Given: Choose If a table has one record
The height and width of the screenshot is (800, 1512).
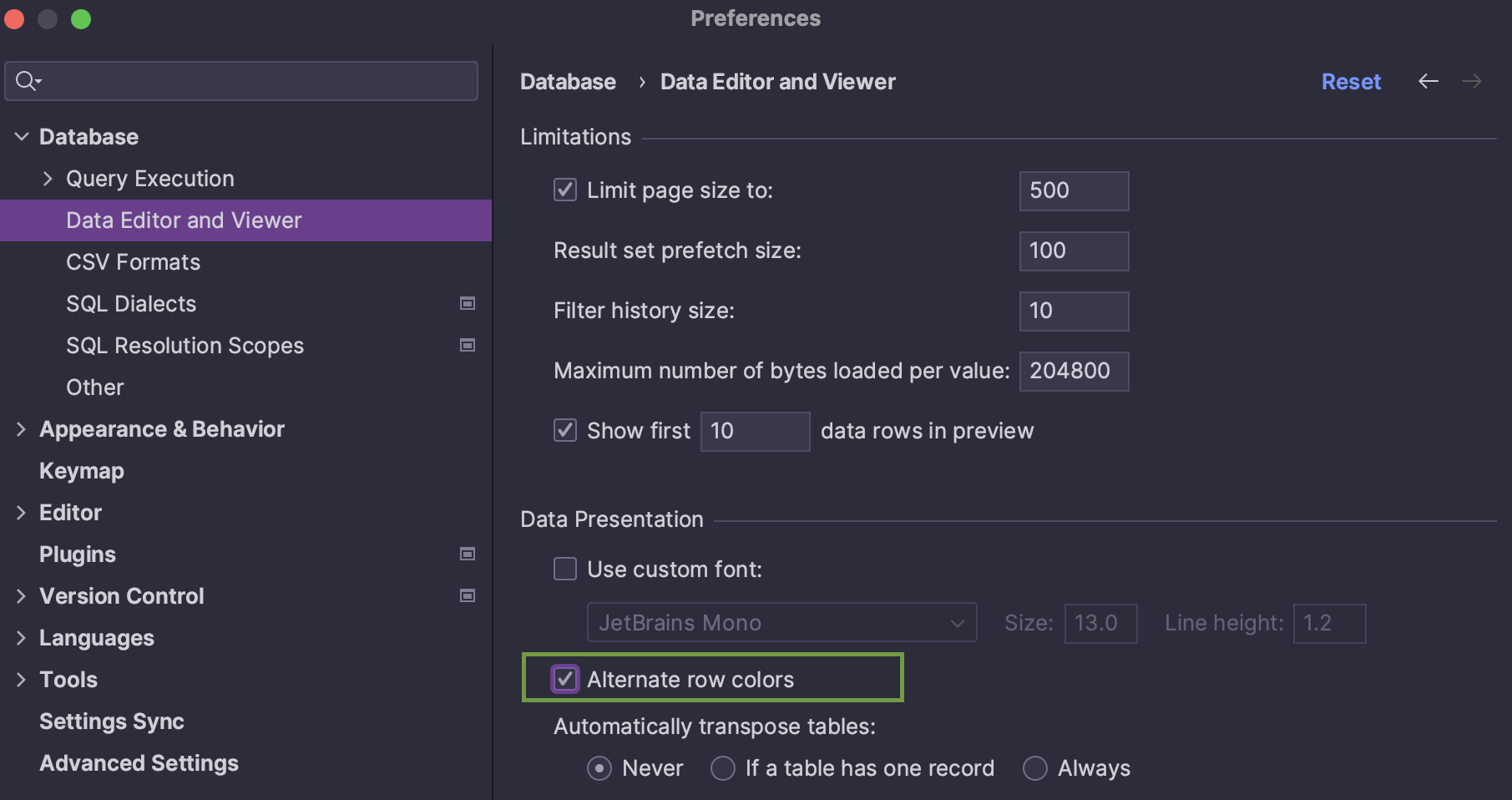Looking at the screenshot, I should [x=722, y=768].
